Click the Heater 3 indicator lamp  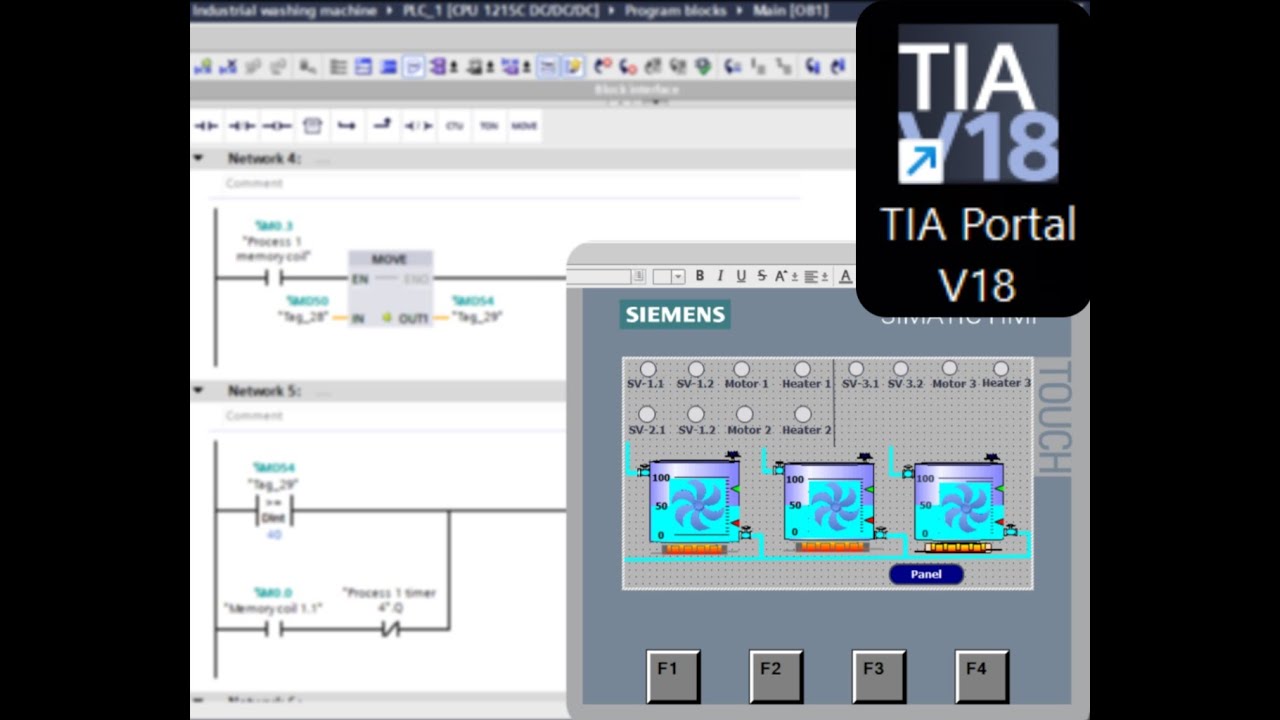pyautogui.click(x=1001, y=369)
